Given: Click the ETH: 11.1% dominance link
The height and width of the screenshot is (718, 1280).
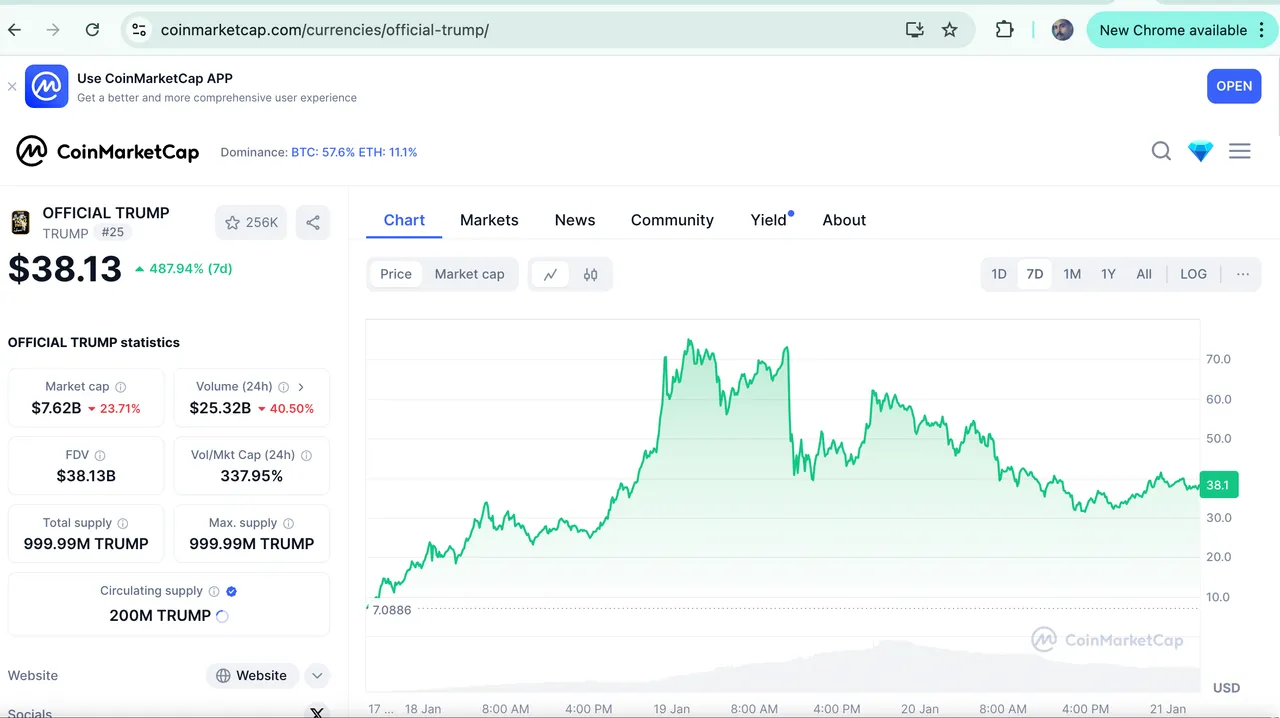Looking at the screenshot, I should (388, 152).
